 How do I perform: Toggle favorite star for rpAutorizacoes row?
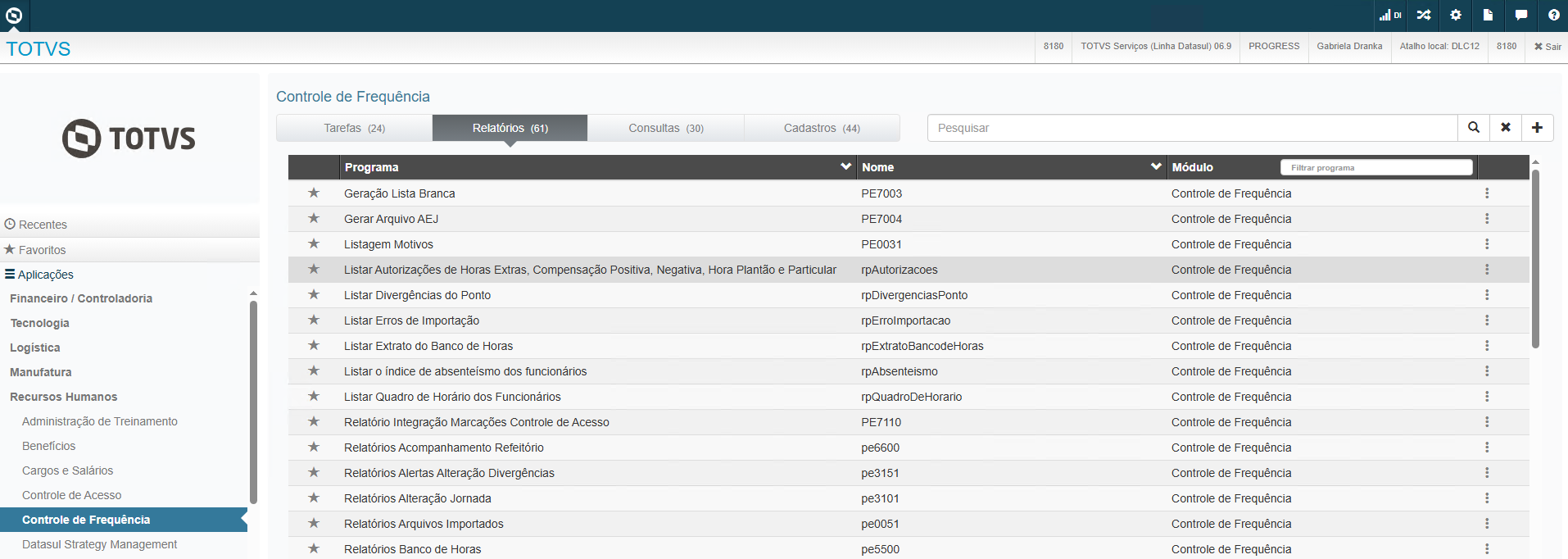(314, 269)
